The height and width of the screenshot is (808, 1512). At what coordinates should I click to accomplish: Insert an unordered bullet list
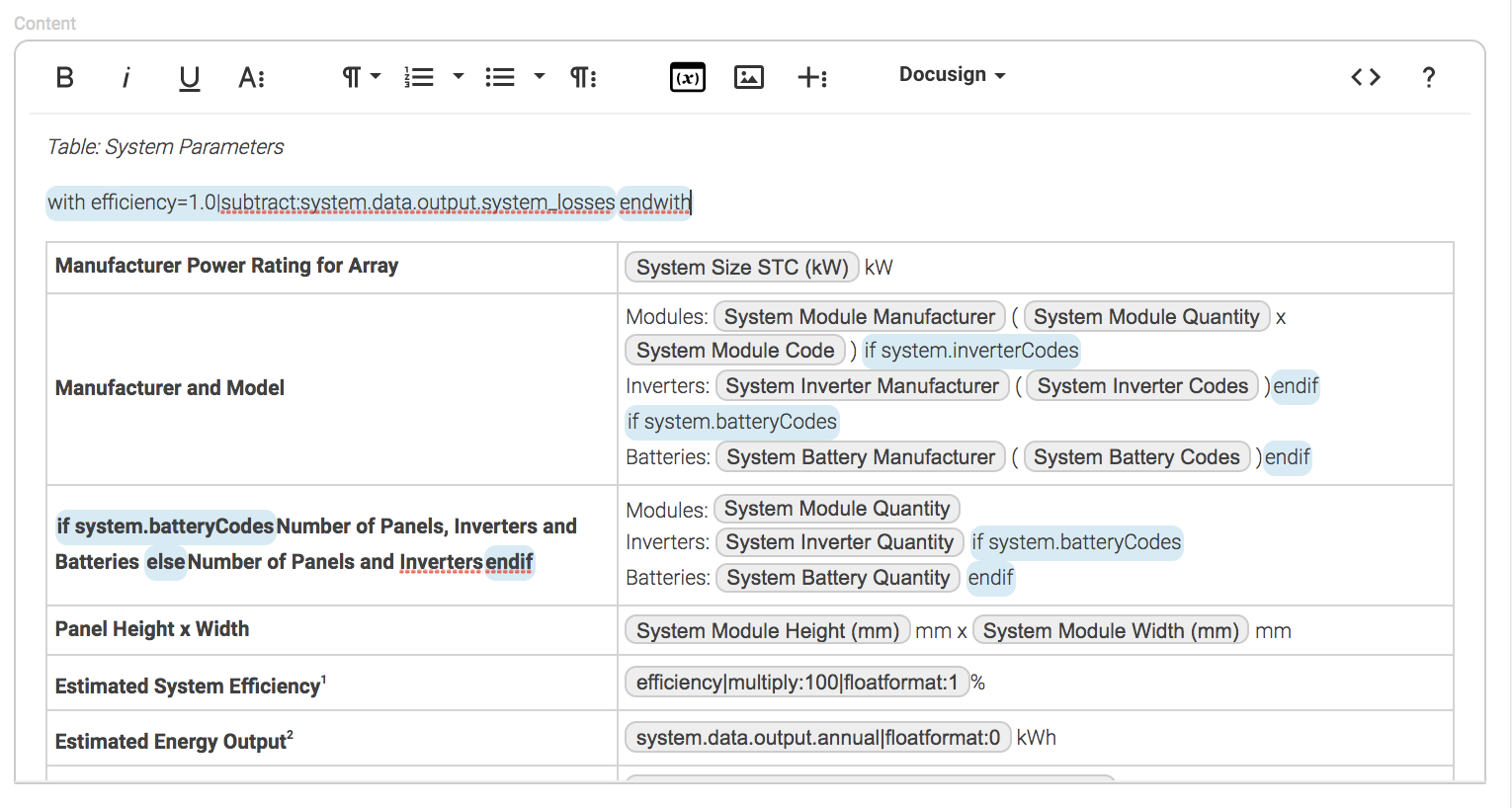pyautogui.click(x=500, y=77)
